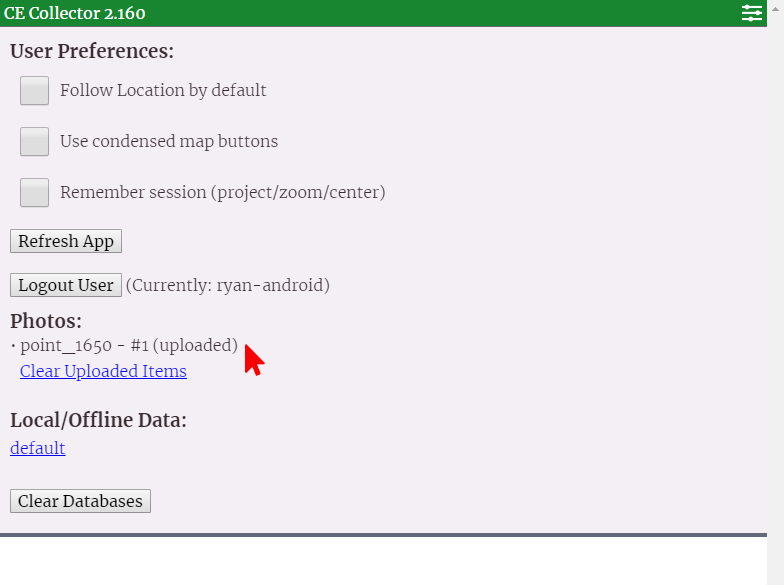Click the Clear Uploaded Items link
The width and height of the screenshot is (784, 585).
tap(103, 371)
